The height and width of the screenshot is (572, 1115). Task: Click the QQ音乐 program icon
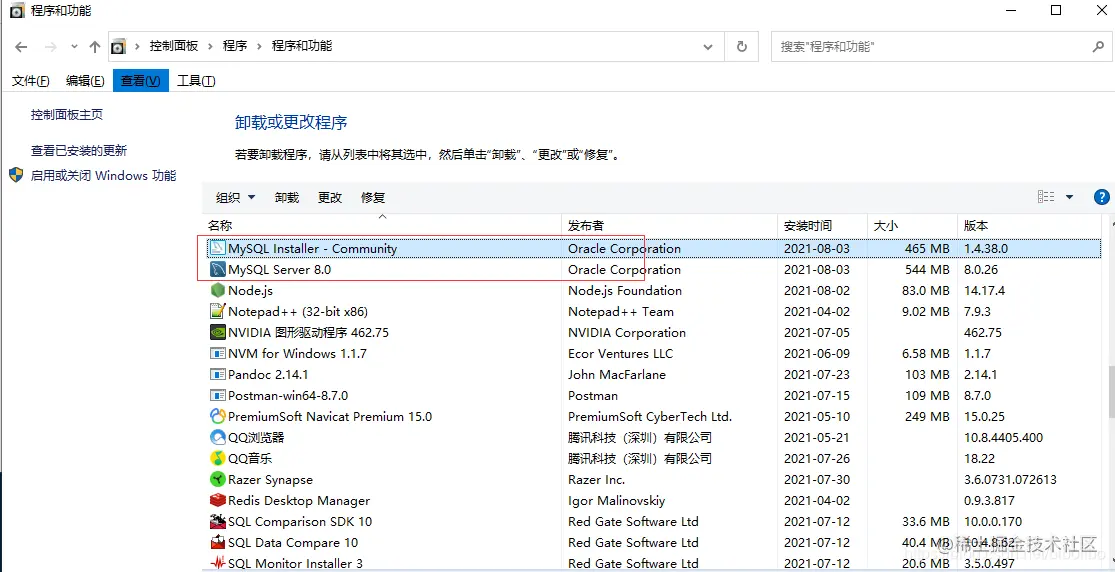pyautogui.click(x=218, y=458)
